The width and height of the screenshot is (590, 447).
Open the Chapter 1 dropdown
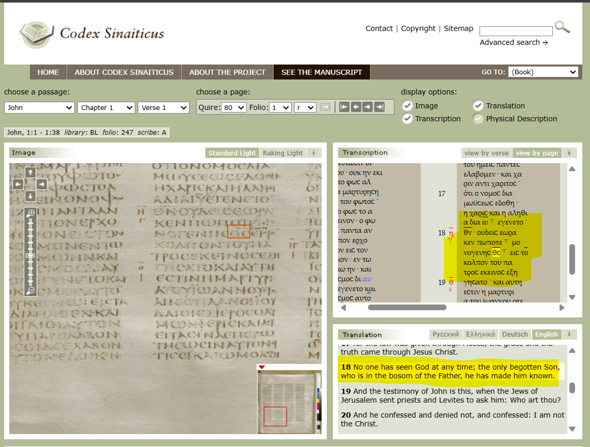click(106, 108)
